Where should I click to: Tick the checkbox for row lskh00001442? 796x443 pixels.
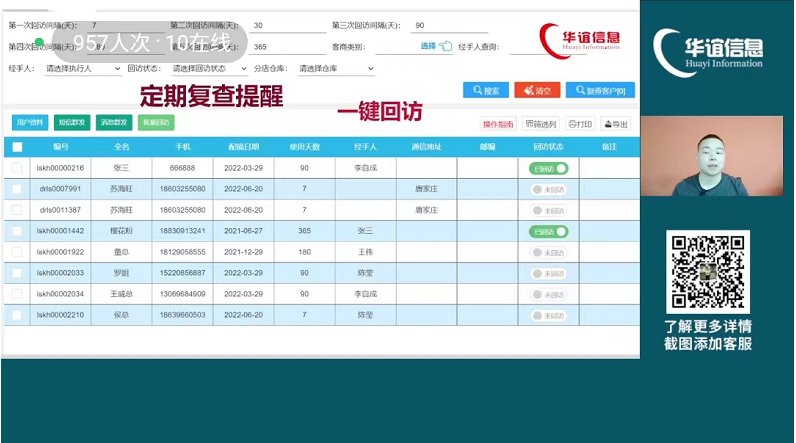tap(17, 231)
